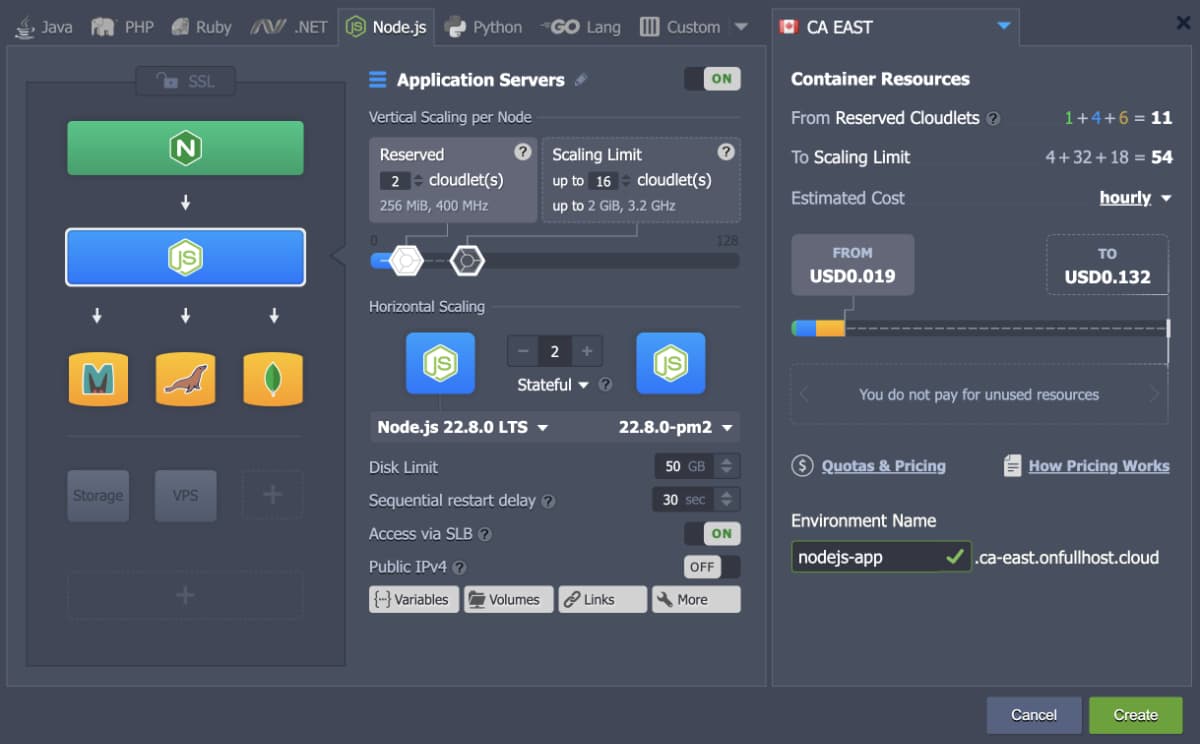Viewport: 1200px width, 744px height.
Task: Click the green Create button
Action: 1135,715
